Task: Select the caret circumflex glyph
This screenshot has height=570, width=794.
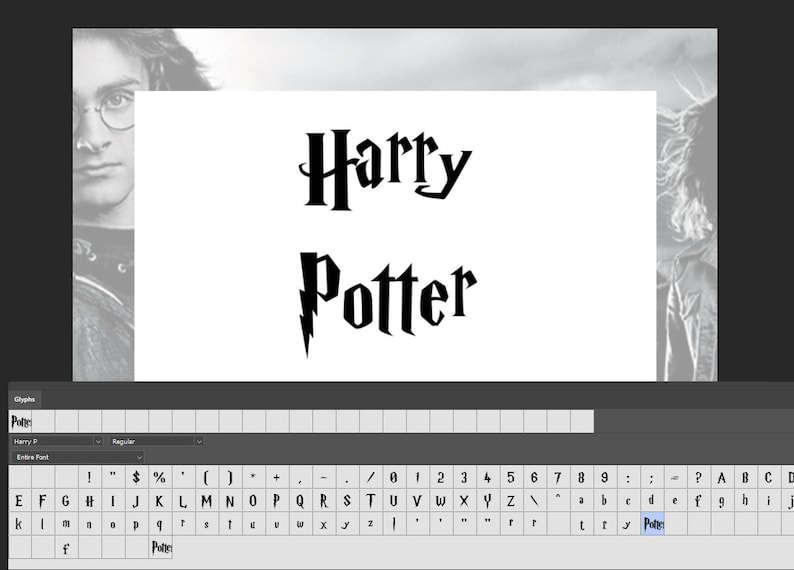Action: (558, 501)
